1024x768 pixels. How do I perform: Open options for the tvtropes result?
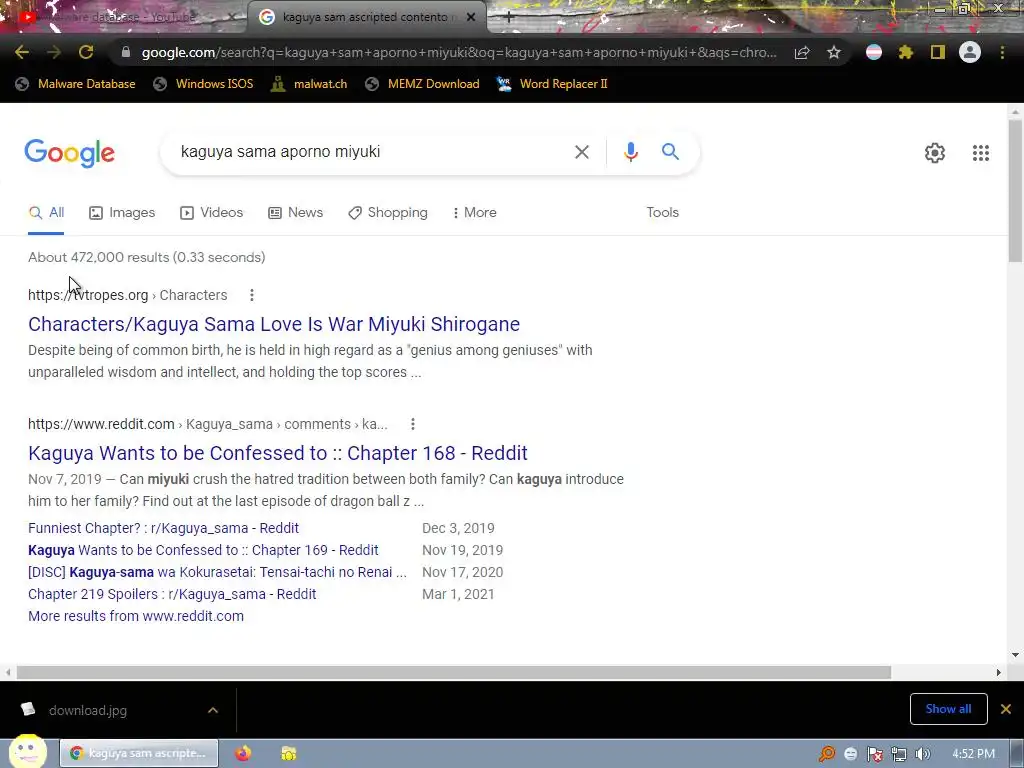click(251, 295)
